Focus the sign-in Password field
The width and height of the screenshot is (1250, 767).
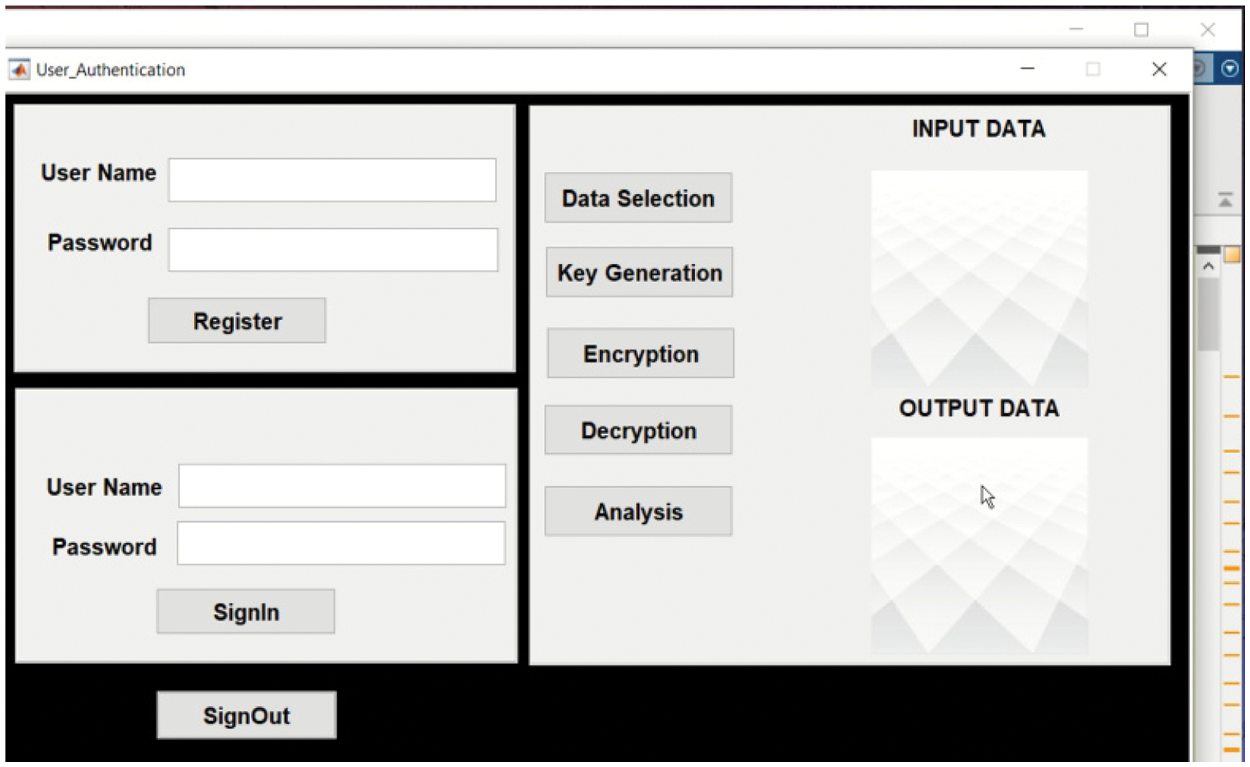click(x=341, y=544)
